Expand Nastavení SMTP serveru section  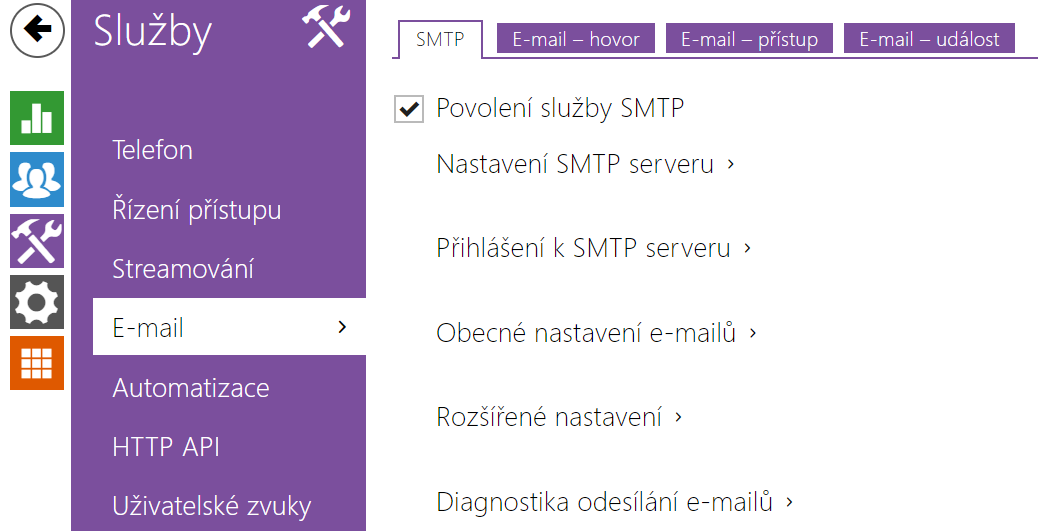pyautogui.click(x=586, y=164)
